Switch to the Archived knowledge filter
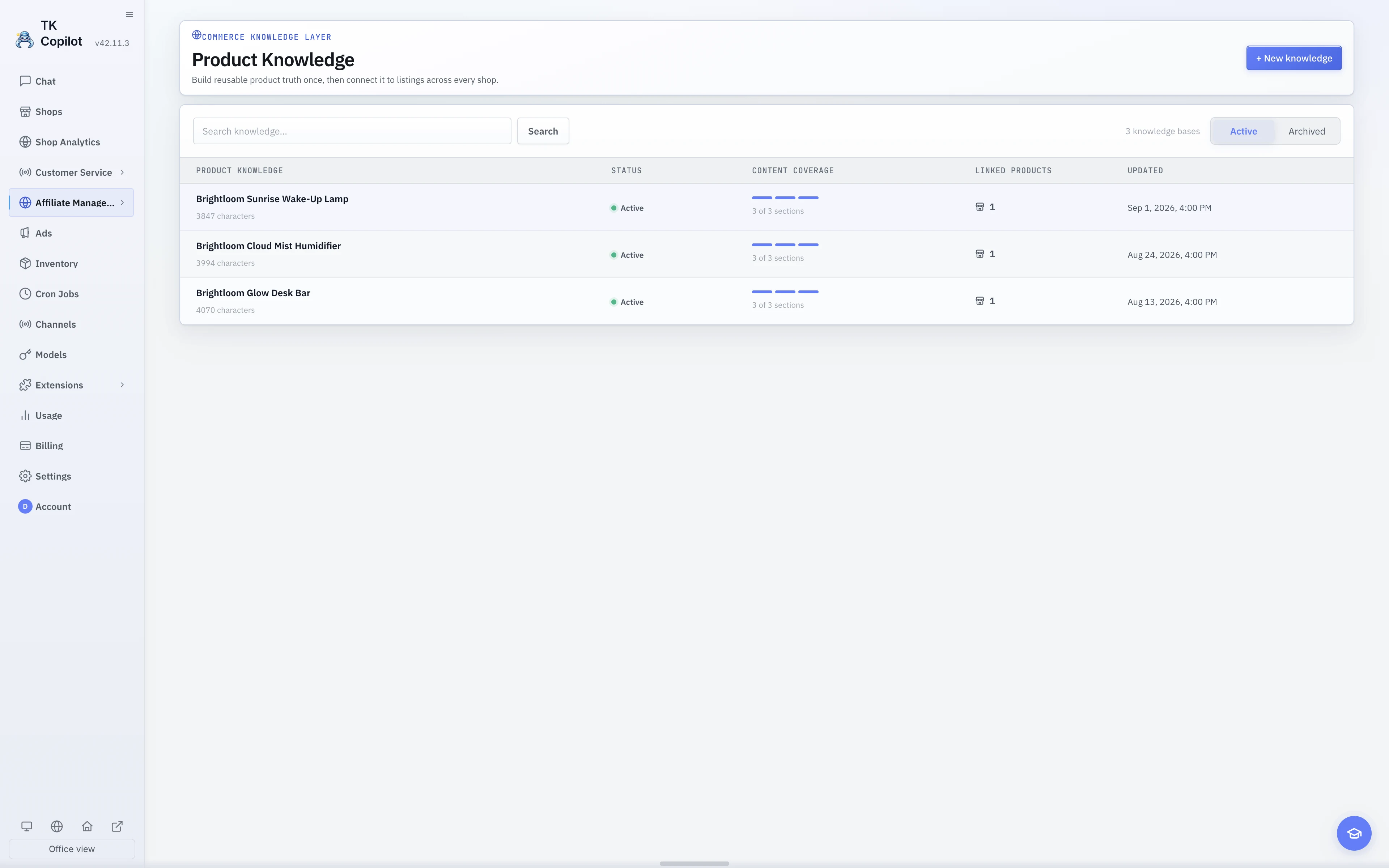This screenshot has width=1389, height=868. pyautogui.click(x=1307, y=131)
